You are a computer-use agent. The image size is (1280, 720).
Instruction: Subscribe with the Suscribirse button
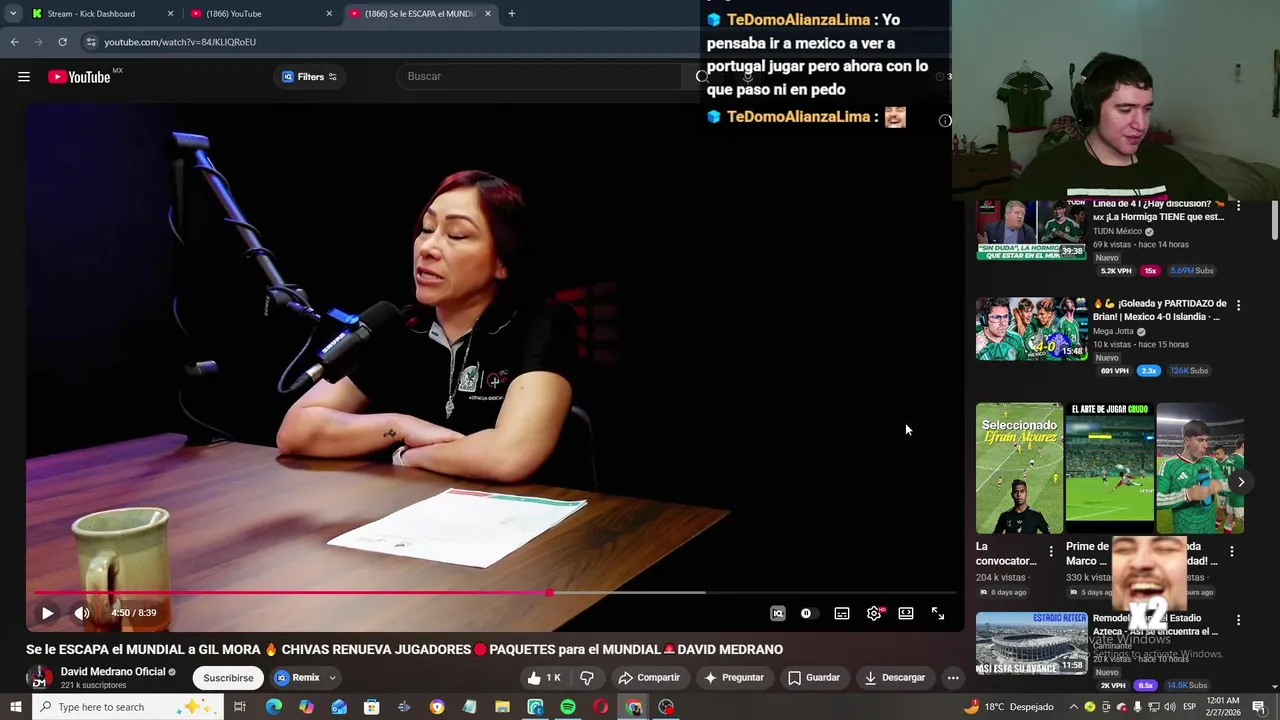point(228,678)
